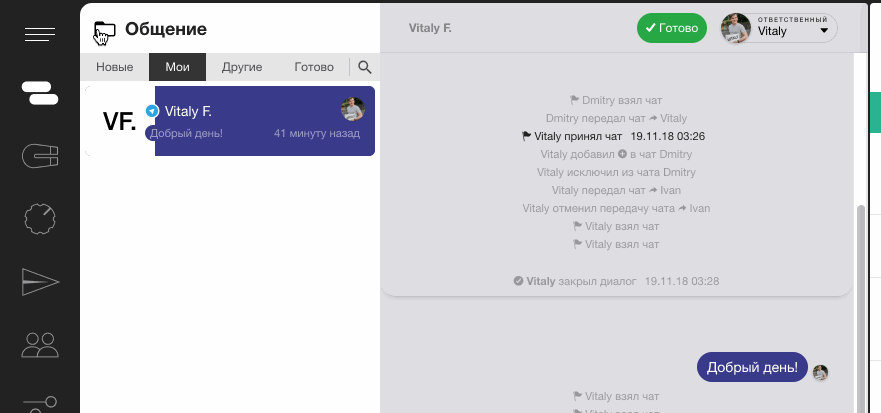Click the chat history scrollbar
This screenshot has height=413, width=881.
[x=863, y=300]
